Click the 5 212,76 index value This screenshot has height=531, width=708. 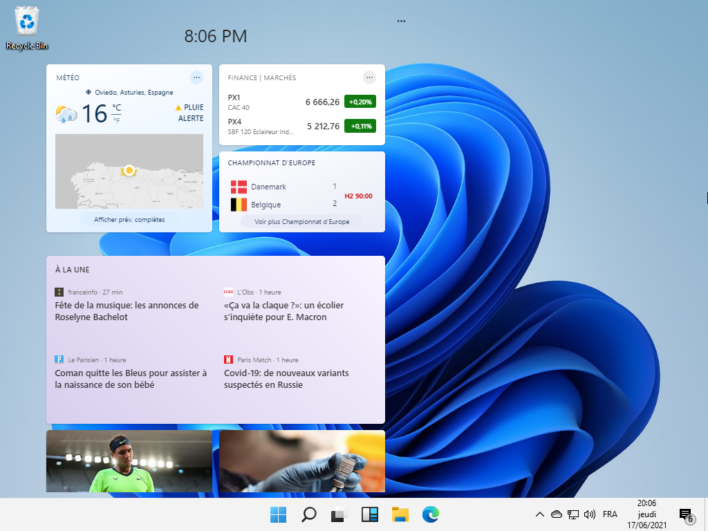coord(323,126)
